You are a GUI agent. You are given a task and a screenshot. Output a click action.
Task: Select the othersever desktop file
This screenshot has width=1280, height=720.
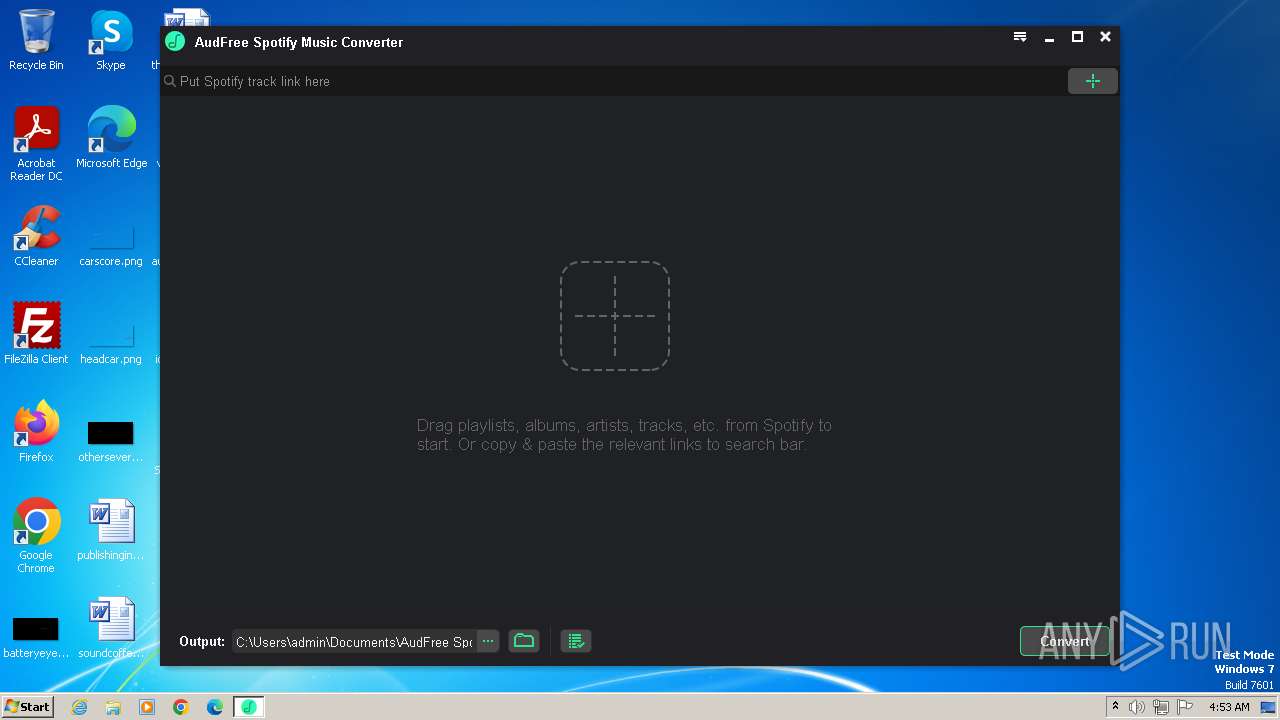111,440
